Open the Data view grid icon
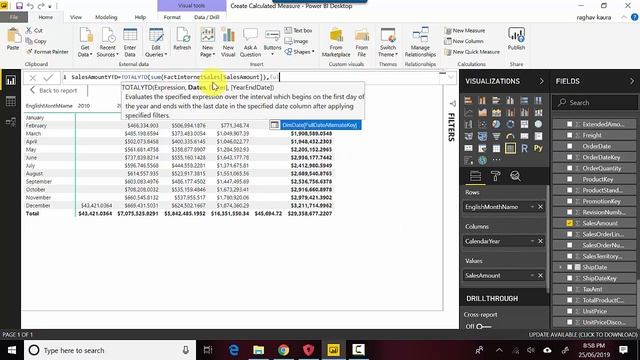Image resolution: width=640 pixels, height=360 pixels. [x=11, y=101]
